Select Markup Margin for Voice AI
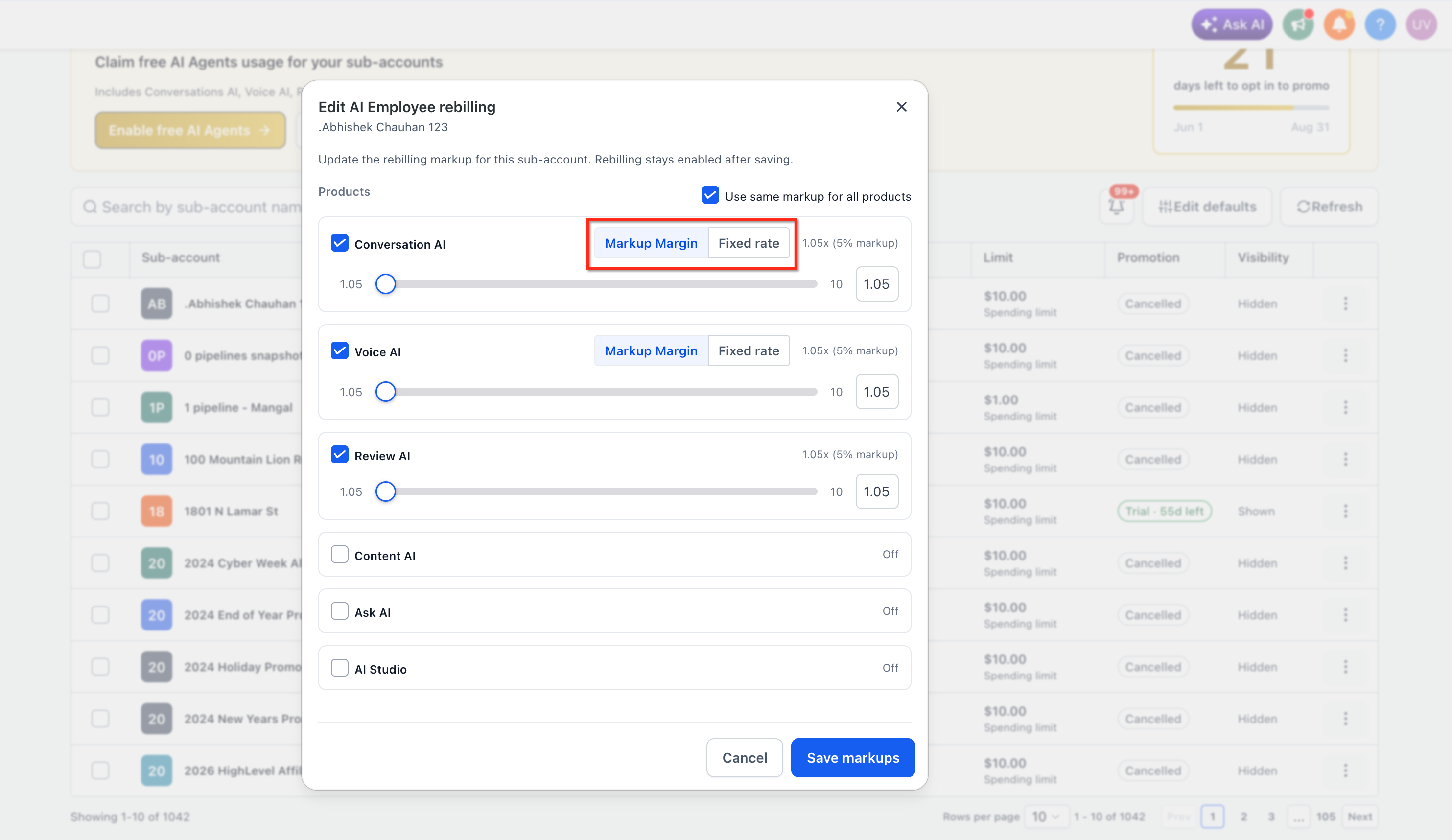 (651, 351)
